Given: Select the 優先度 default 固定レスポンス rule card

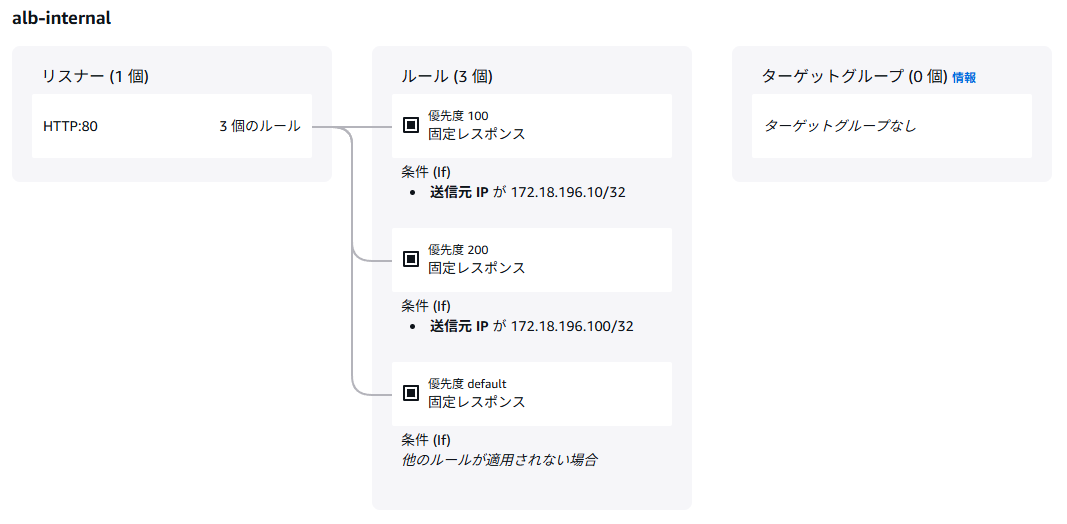Looking at the screenshot, I should click(532, 394).
